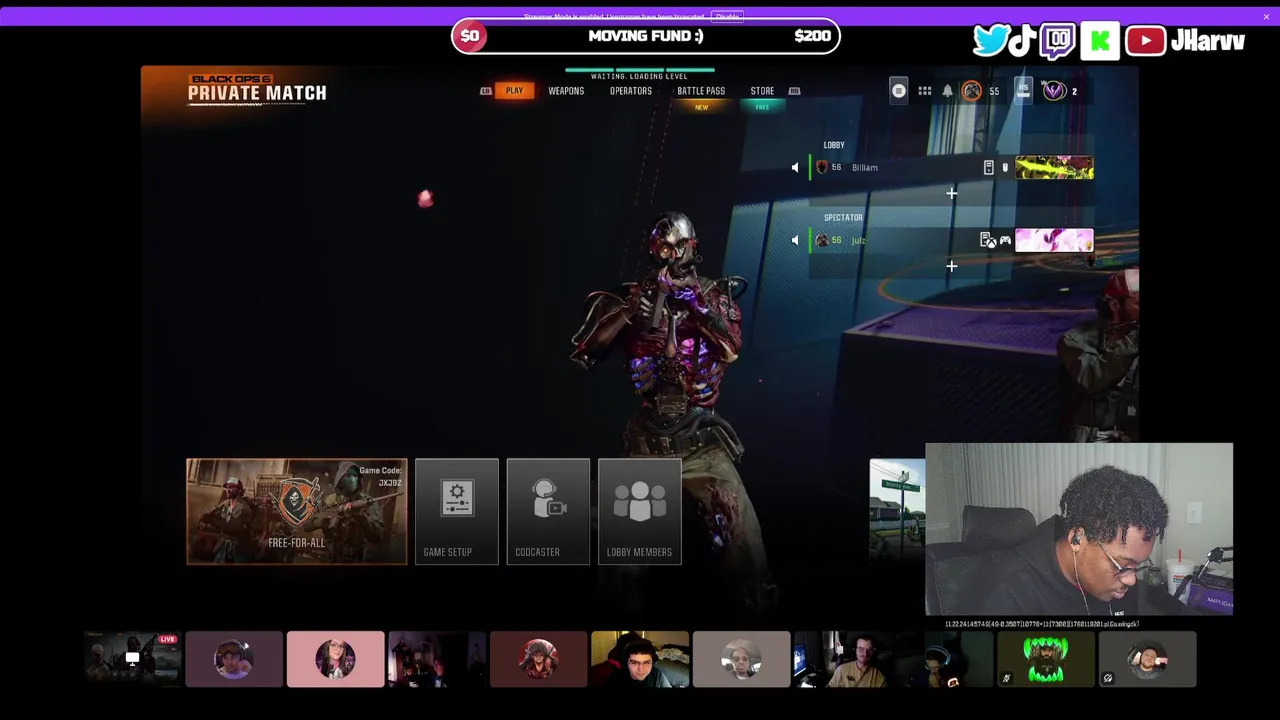
Task: Switch to the WEAPONS tab
Action: click(x=566, y=91)
